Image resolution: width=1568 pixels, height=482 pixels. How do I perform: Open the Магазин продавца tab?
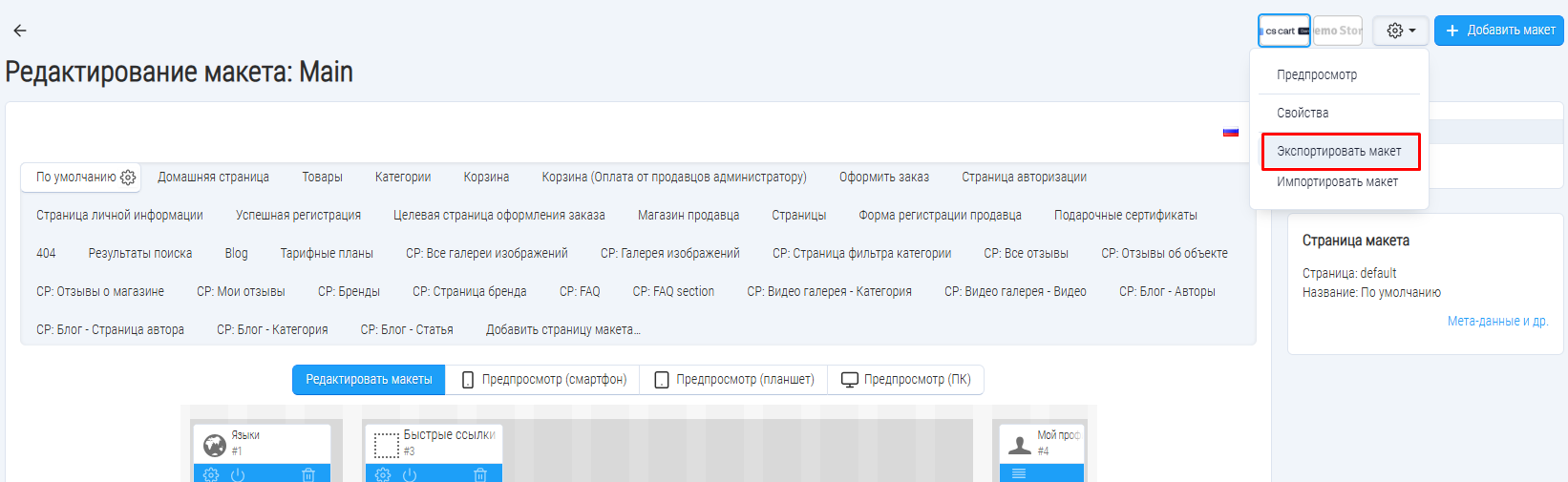(689, 215)
